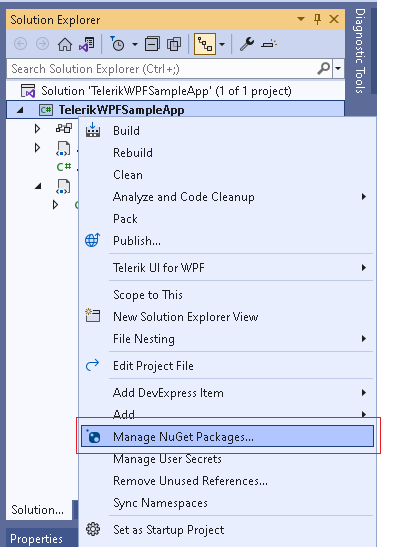Screen dimensions: 406x547
Task: Click the Show All Files icon
Action: pyautogui.click(x=174, y=44)
